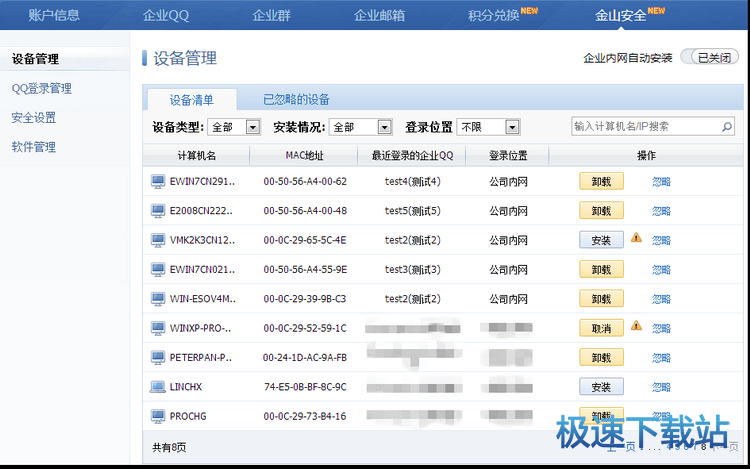The image size is (750, 469).
Task: Click 忽略 link for WINXP-PRO
Action: click(x=662, y=328)
